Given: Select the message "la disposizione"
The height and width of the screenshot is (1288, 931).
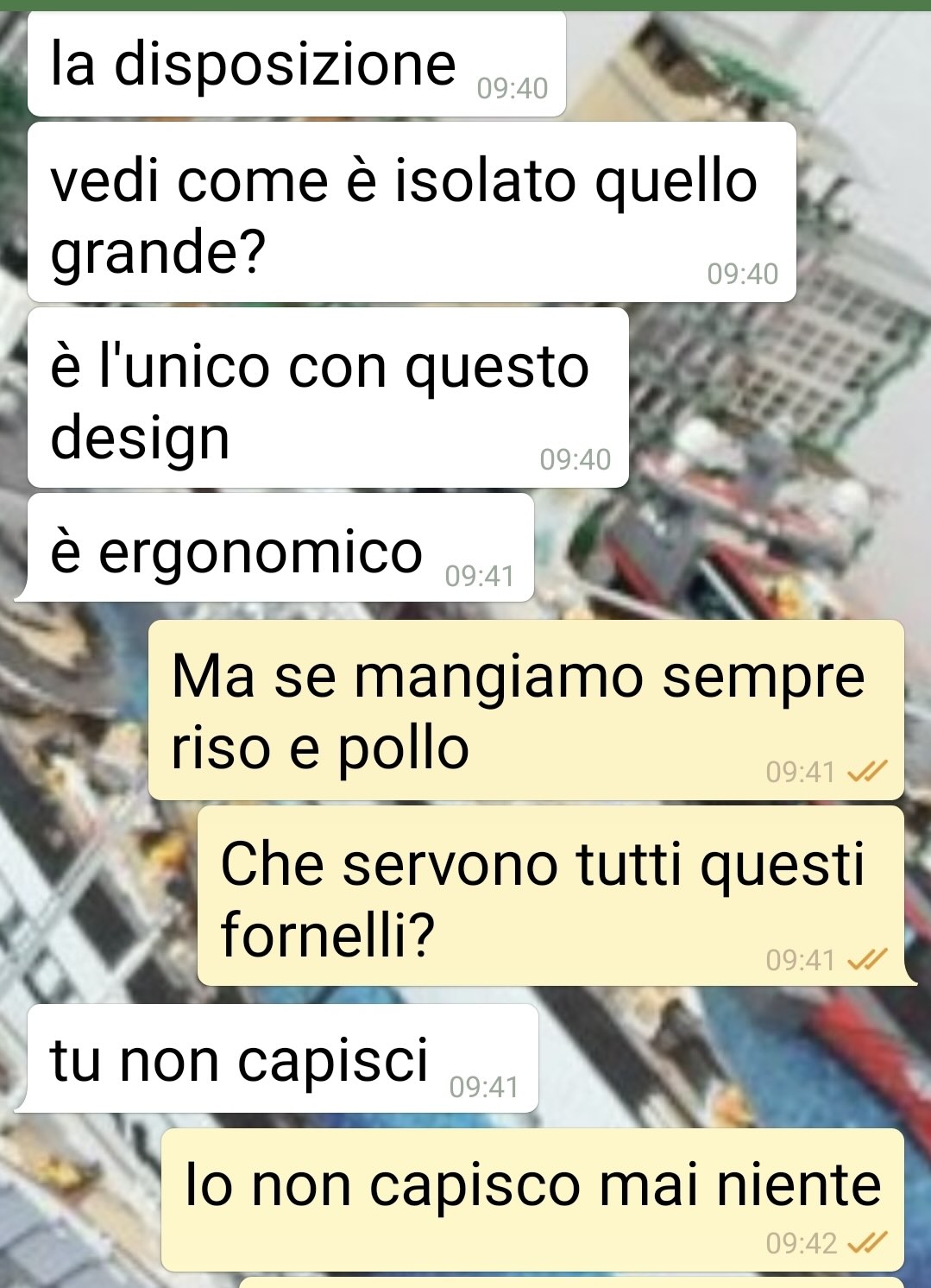Looking at the screenshot, I should pyautogui.click(x=297, y=64).
